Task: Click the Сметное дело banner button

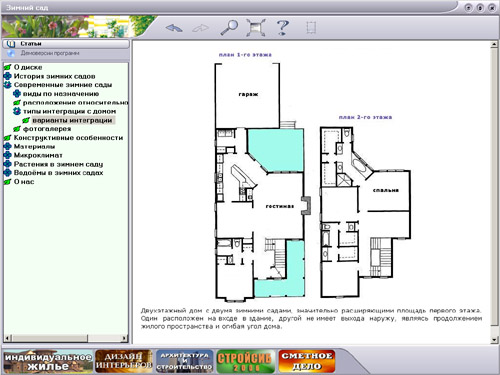Action: [x=307, y=361]
